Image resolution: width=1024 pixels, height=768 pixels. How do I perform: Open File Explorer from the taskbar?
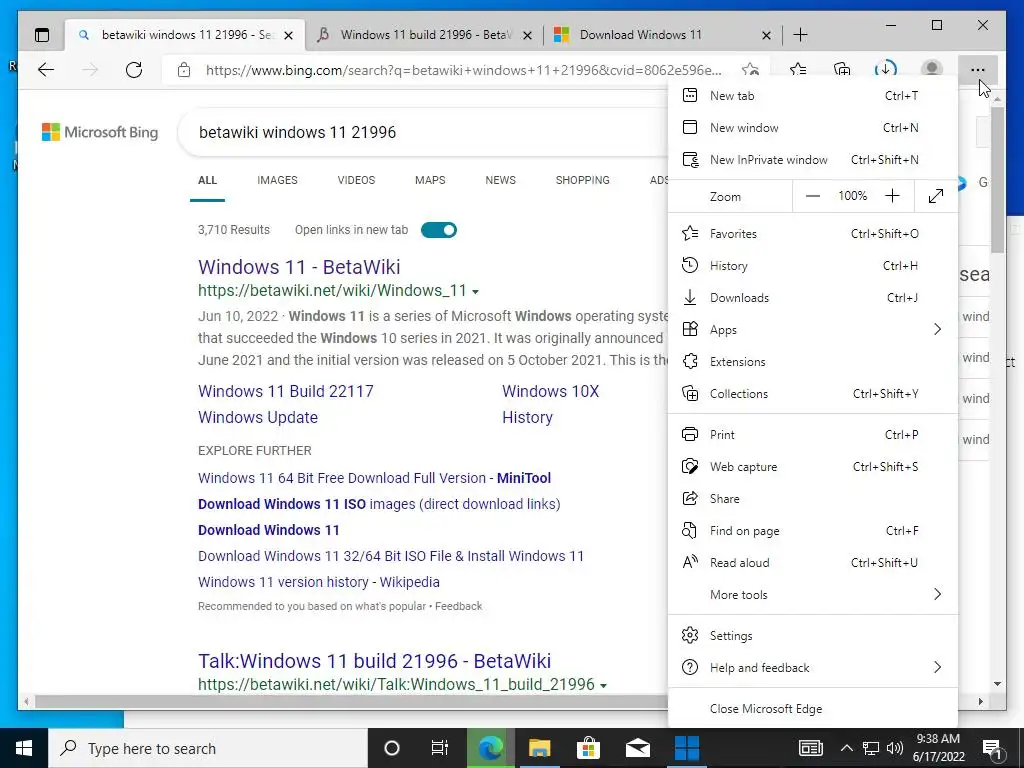pos(539,748)
